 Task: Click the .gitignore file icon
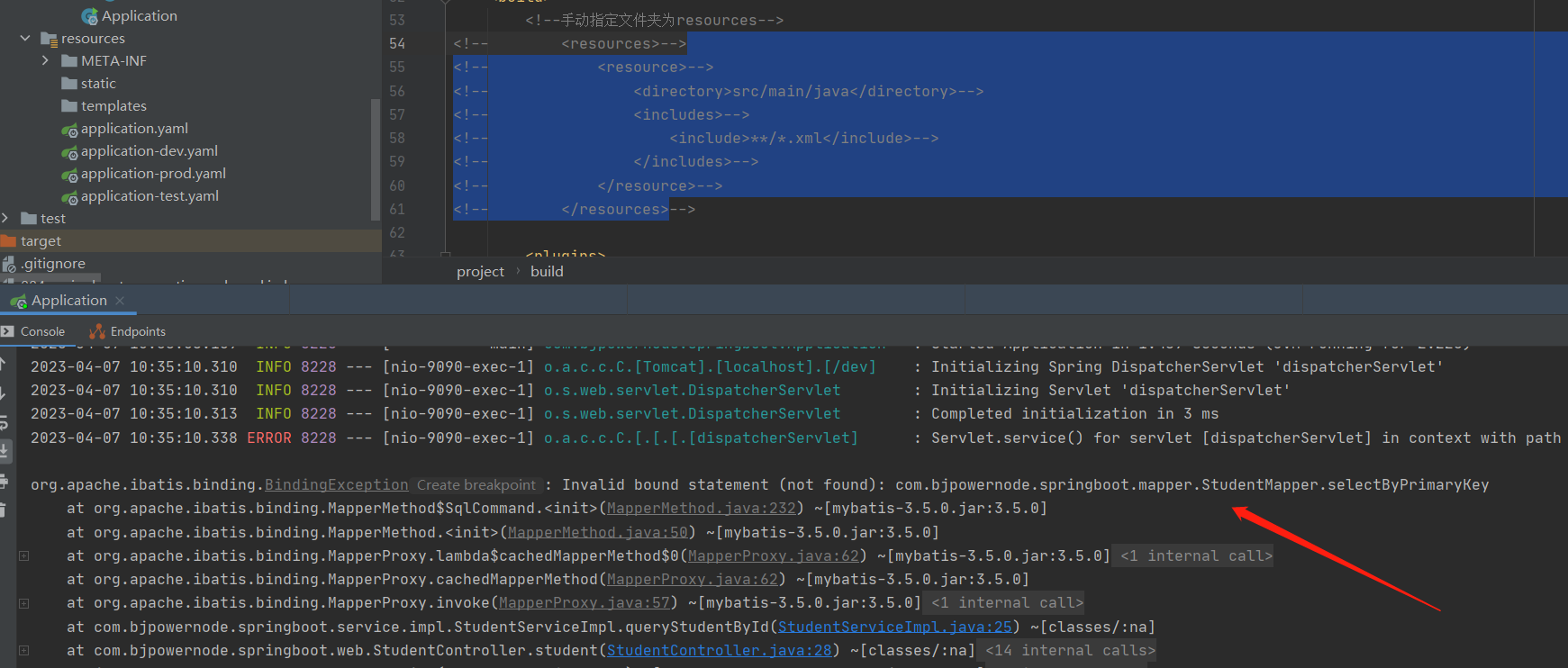(x=9, y=264)
